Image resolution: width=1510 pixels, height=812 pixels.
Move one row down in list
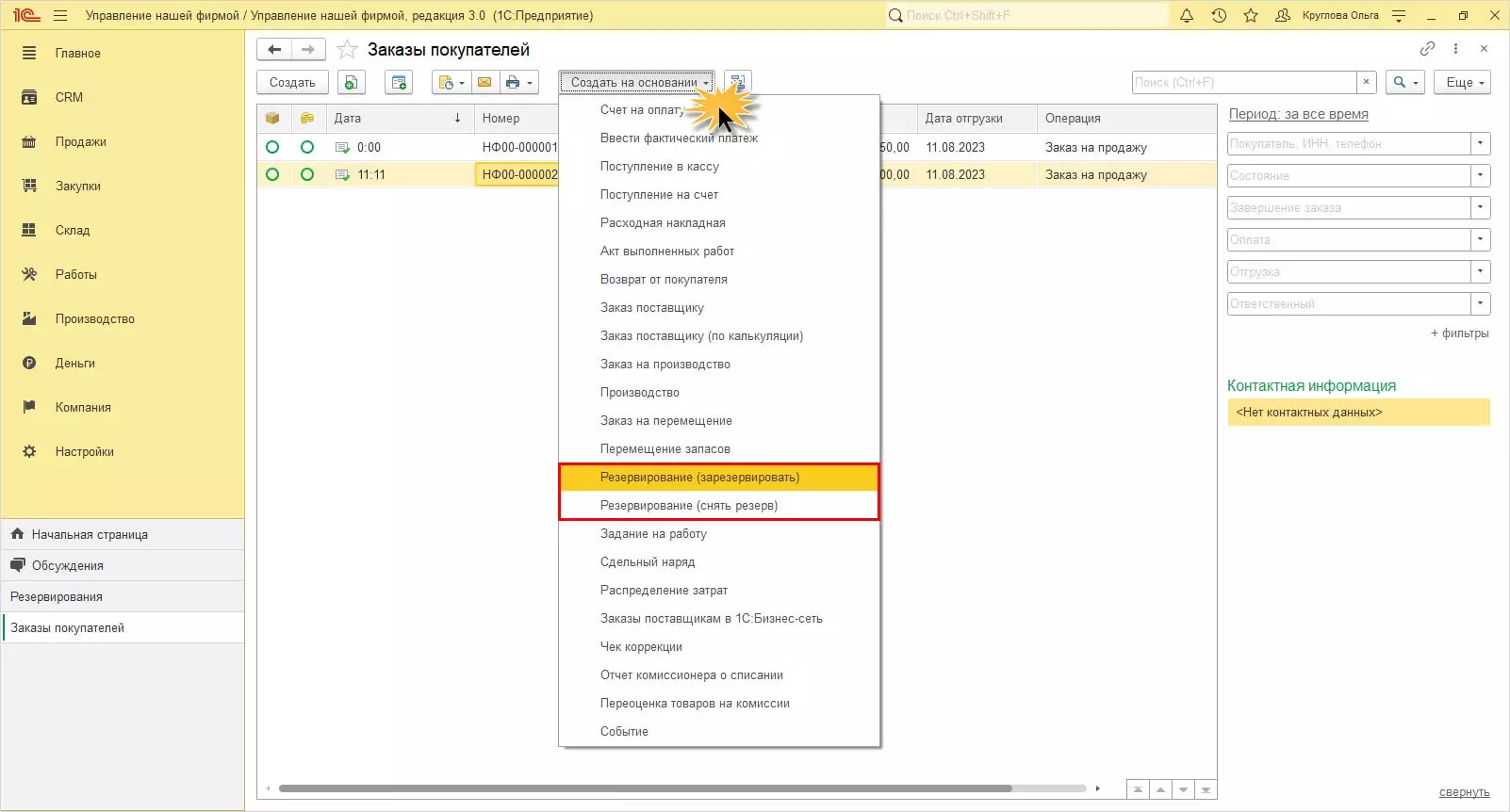click(x=1183, y=789)
